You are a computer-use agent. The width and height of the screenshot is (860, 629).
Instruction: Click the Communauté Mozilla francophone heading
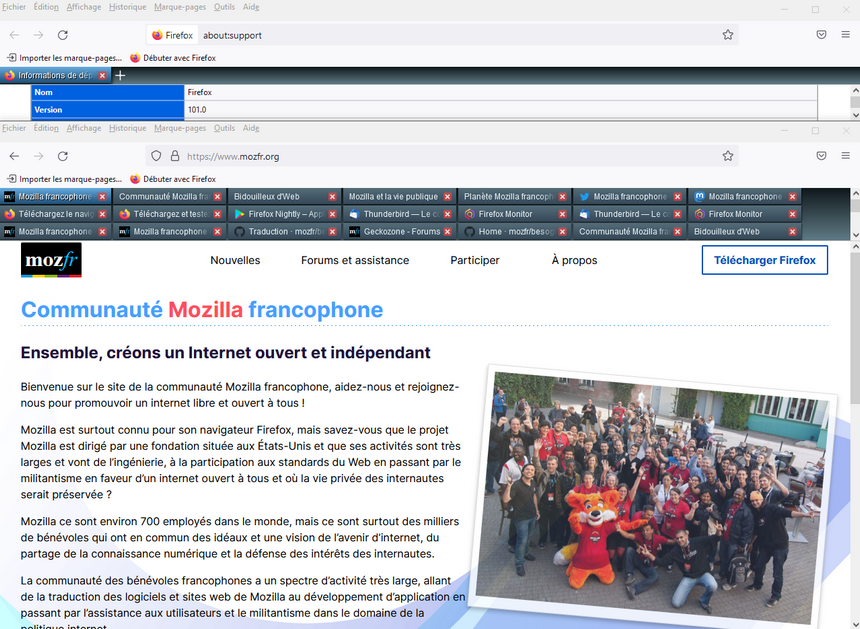pyautogui.click(x=202, y=310)
